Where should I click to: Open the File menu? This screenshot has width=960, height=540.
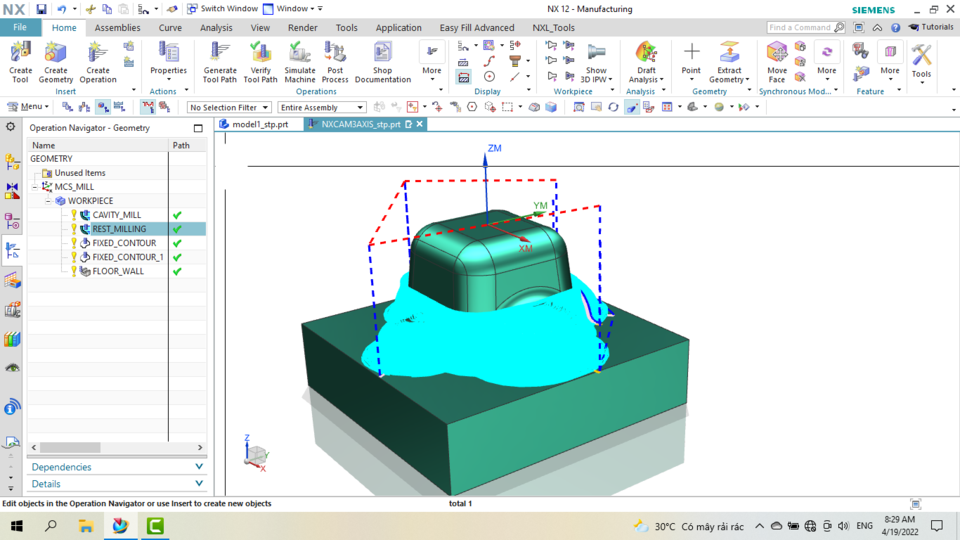click(20, 28)
